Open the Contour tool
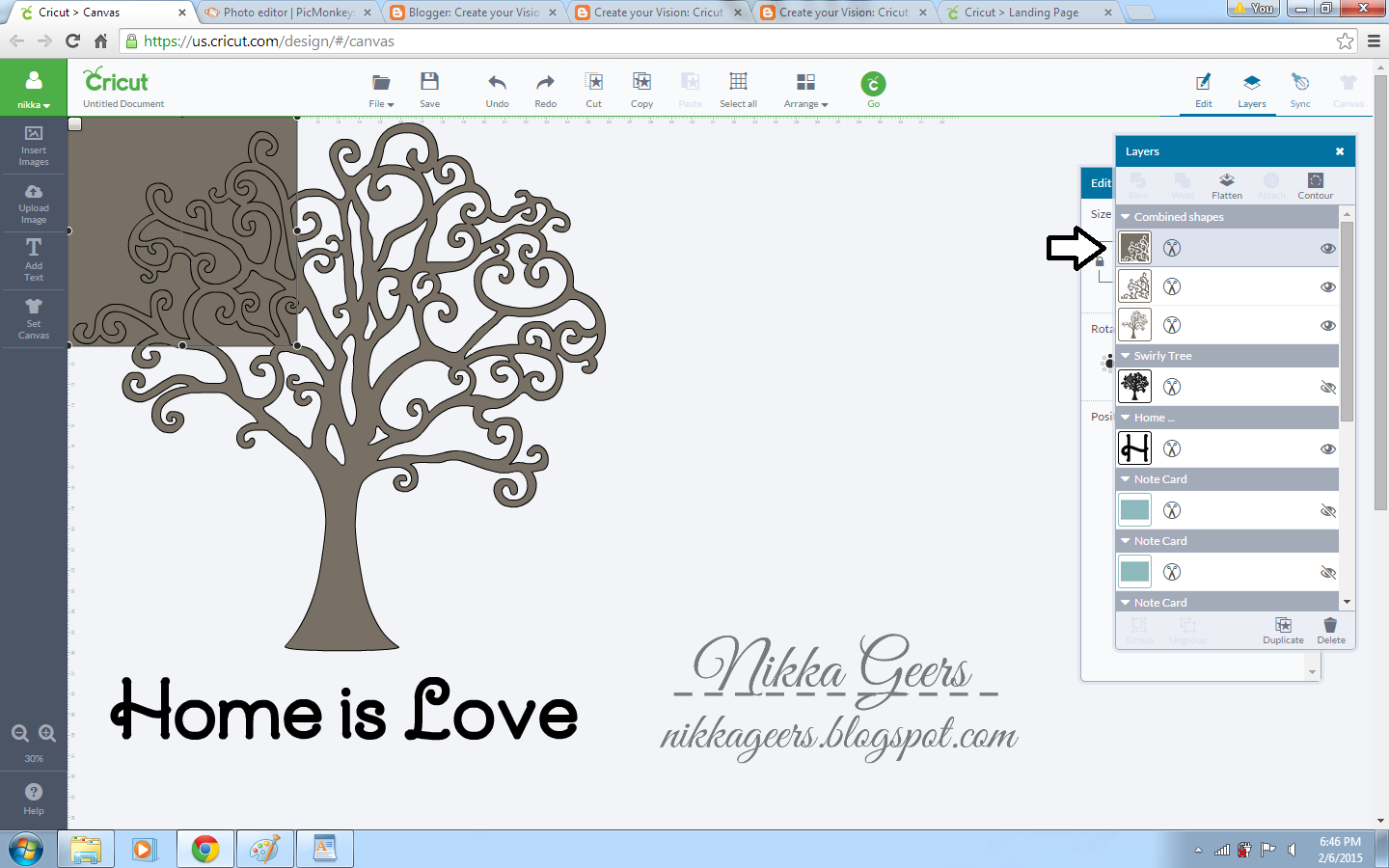This screenshot has width=1389, height=868. click(x=1315, y=185)
